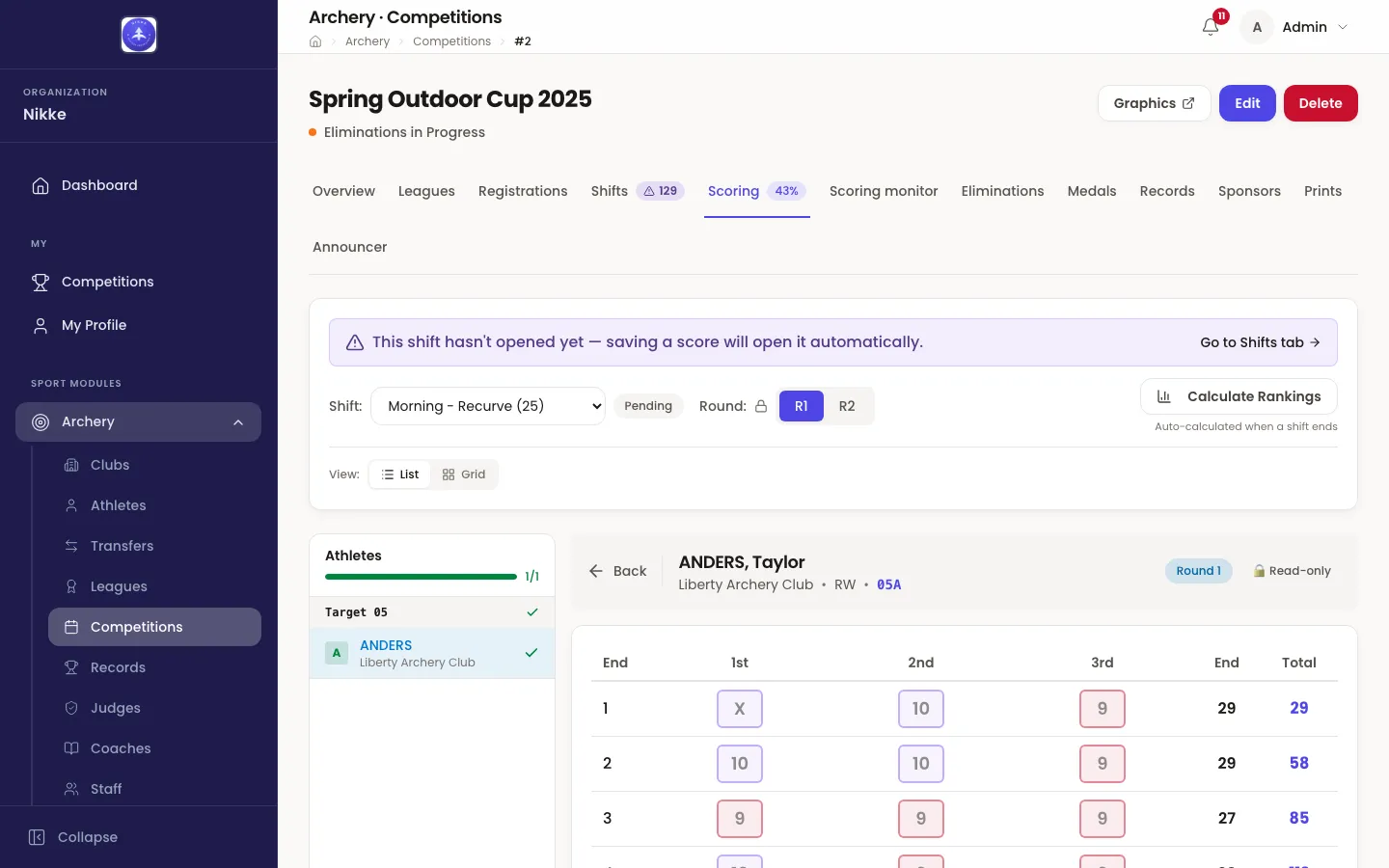Click the app logo in sidebar
The image size is (1389, 868).
pos(139,35)
